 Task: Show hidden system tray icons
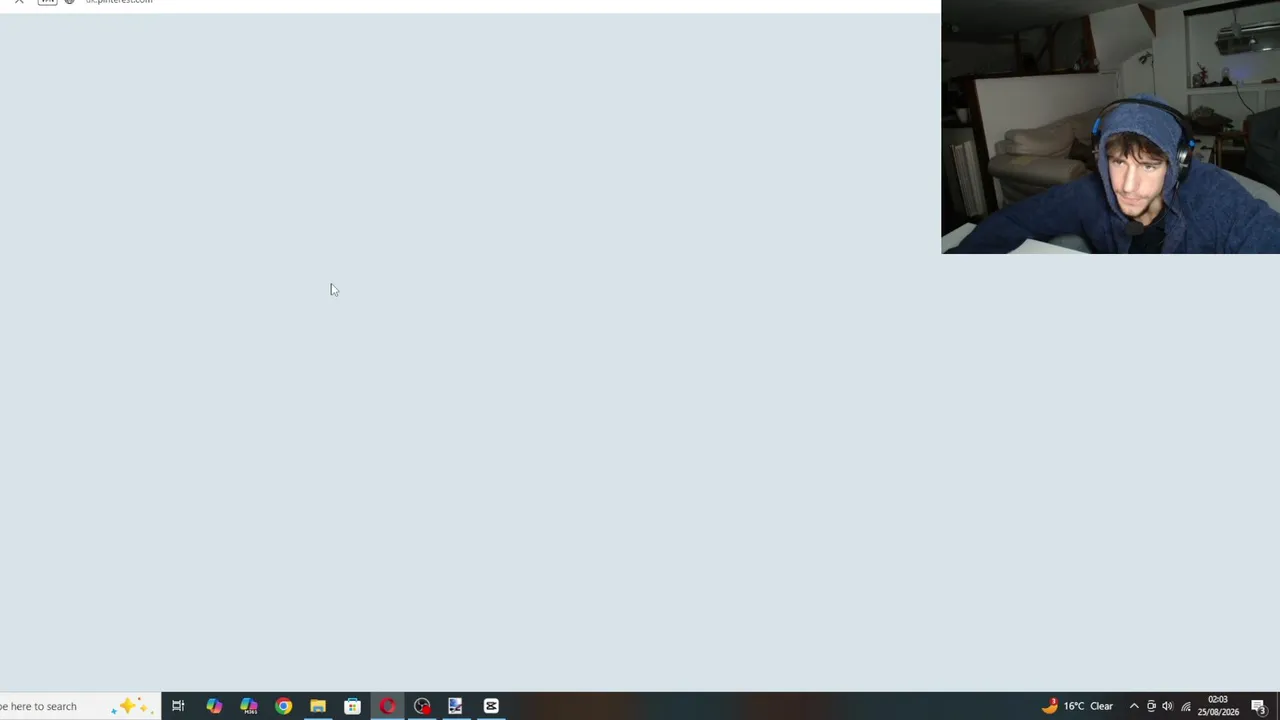[x=1134, y=706]
